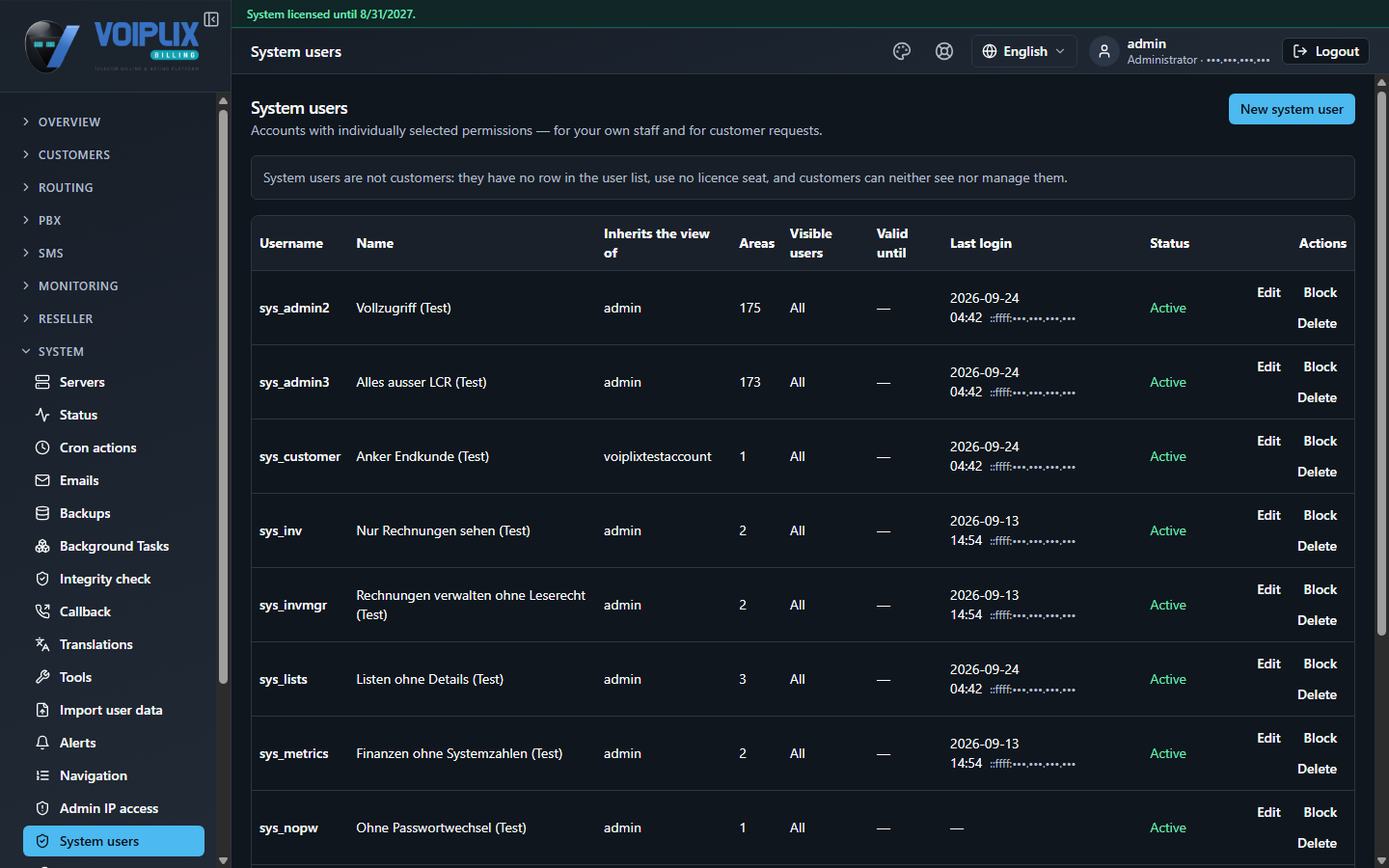The width and height of the screenshot is (1389, 868).
Task: Expand the MONITORING section
Action: pyautogui.click(x=70, y=285)
